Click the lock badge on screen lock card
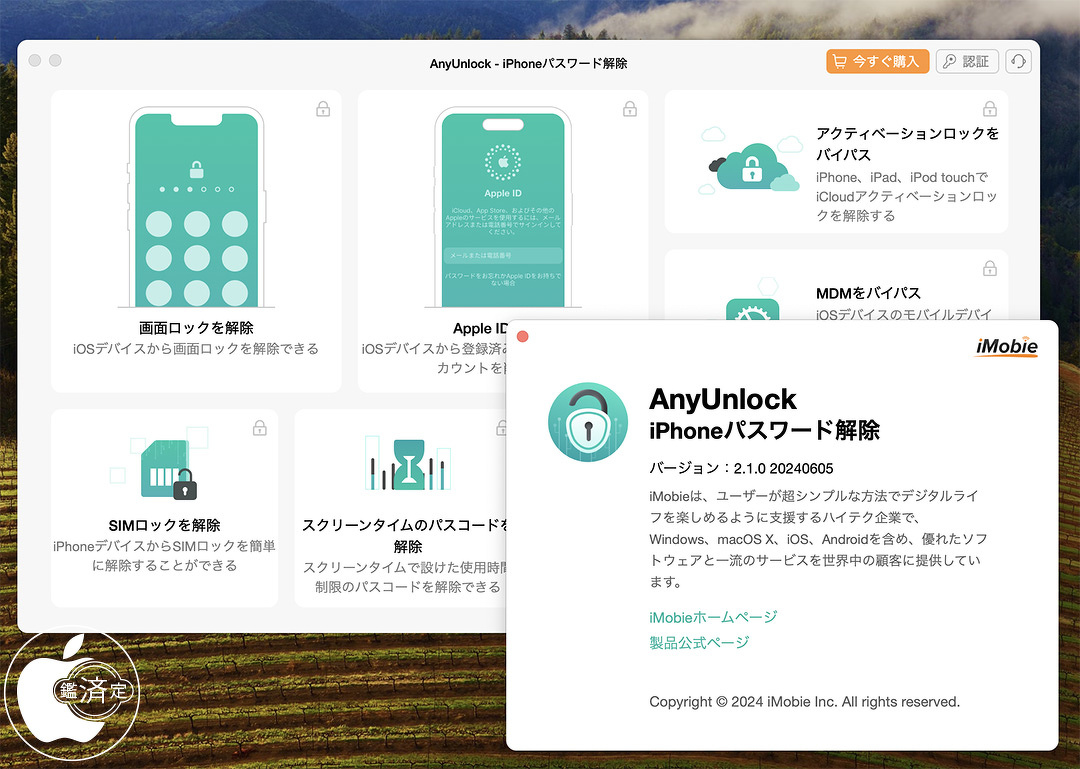This screenshot has height=769, width=1080. [x=323, y=109]
